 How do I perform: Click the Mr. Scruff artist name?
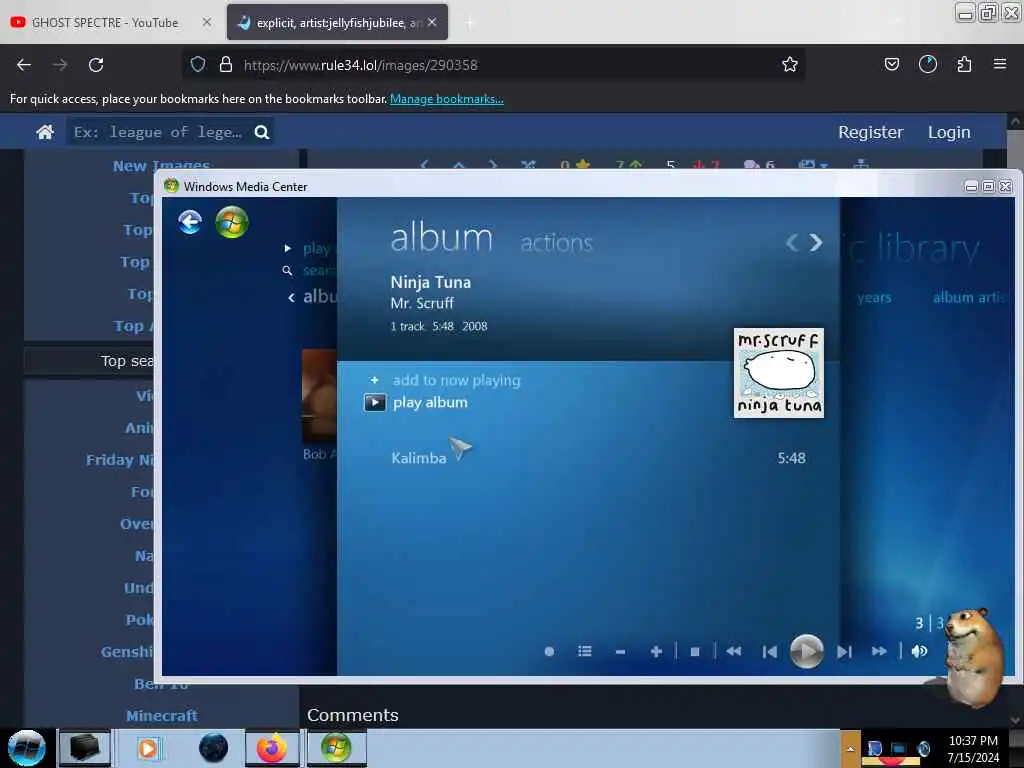(x=422, y=303)
